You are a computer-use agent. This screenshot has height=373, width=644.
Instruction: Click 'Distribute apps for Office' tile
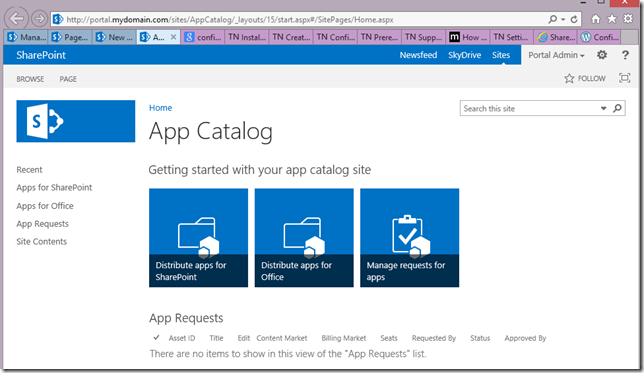point(304,238)
